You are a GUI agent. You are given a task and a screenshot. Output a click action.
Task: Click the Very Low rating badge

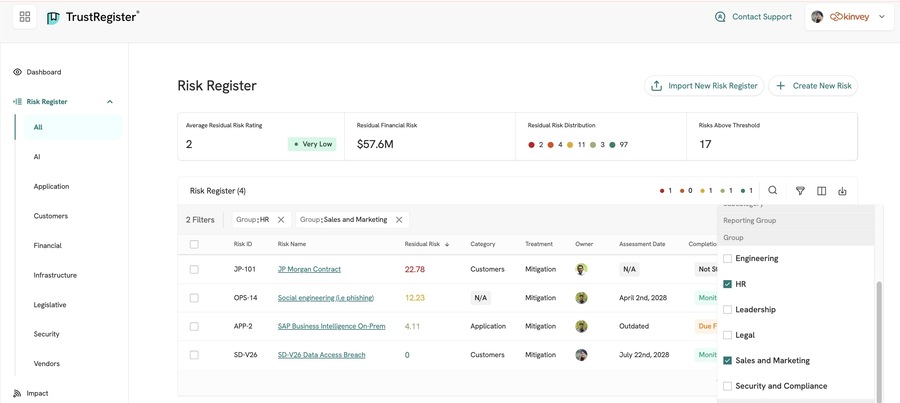312,144
